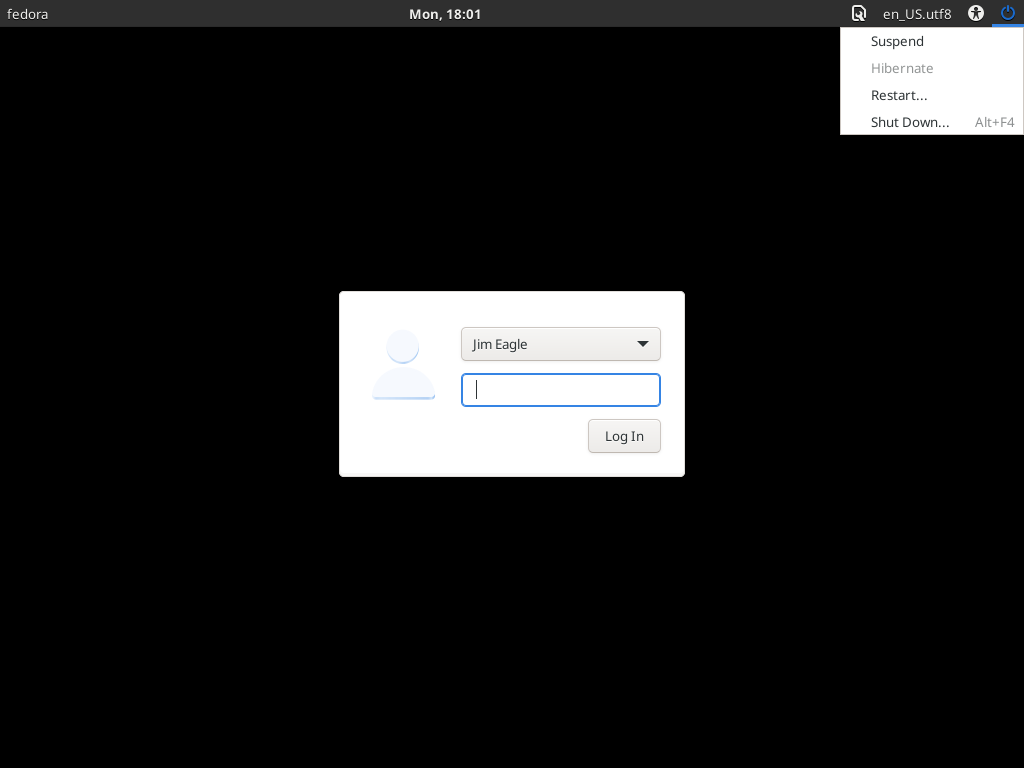This screenshot has height=768, width=1024.
Task: Choose Suspend from the power menu
Action: tap(932, 41)
